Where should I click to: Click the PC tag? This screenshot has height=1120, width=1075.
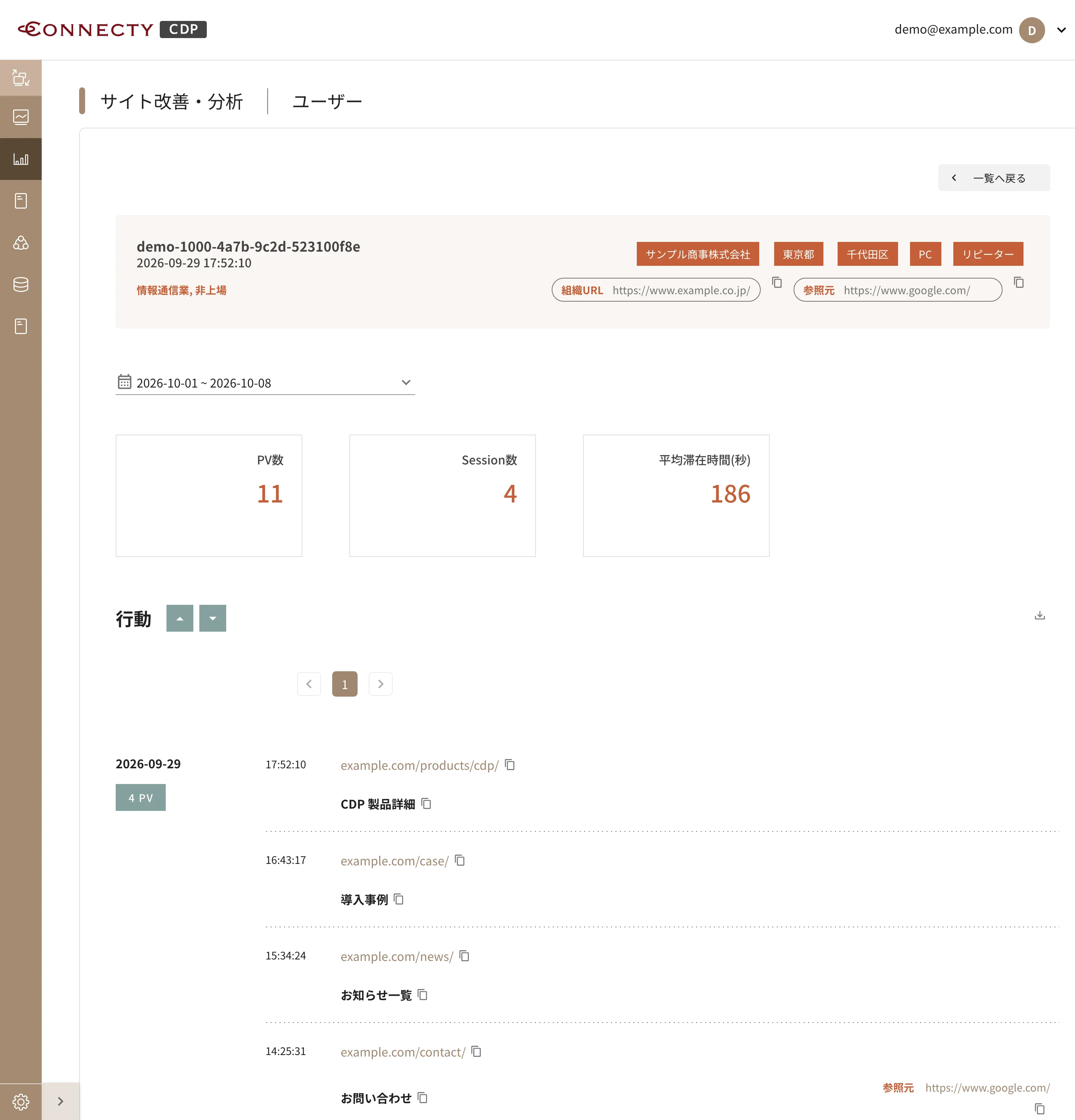(925, 254)
